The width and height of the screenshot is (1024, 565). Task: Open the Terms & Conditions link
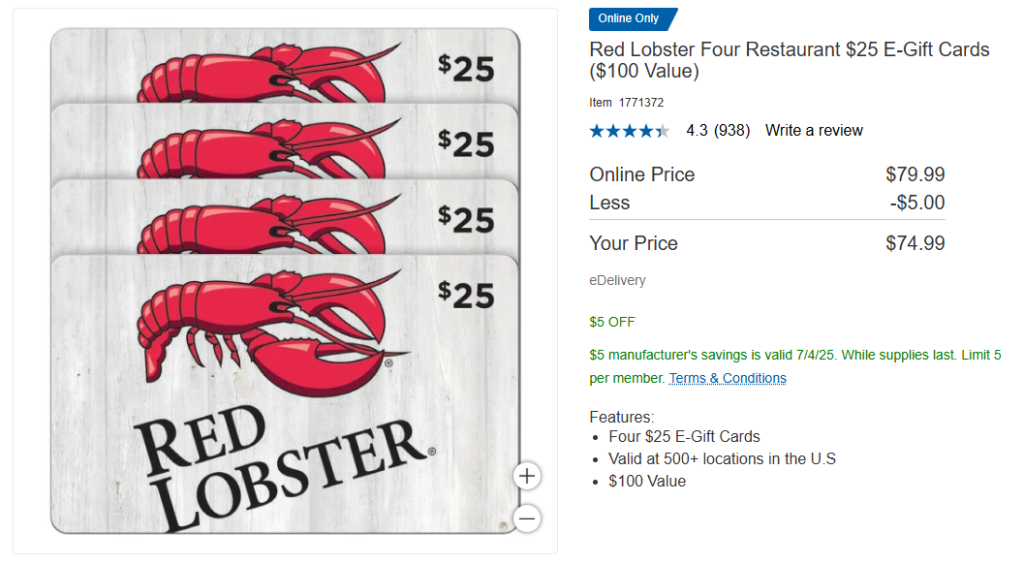coord(728,378)
